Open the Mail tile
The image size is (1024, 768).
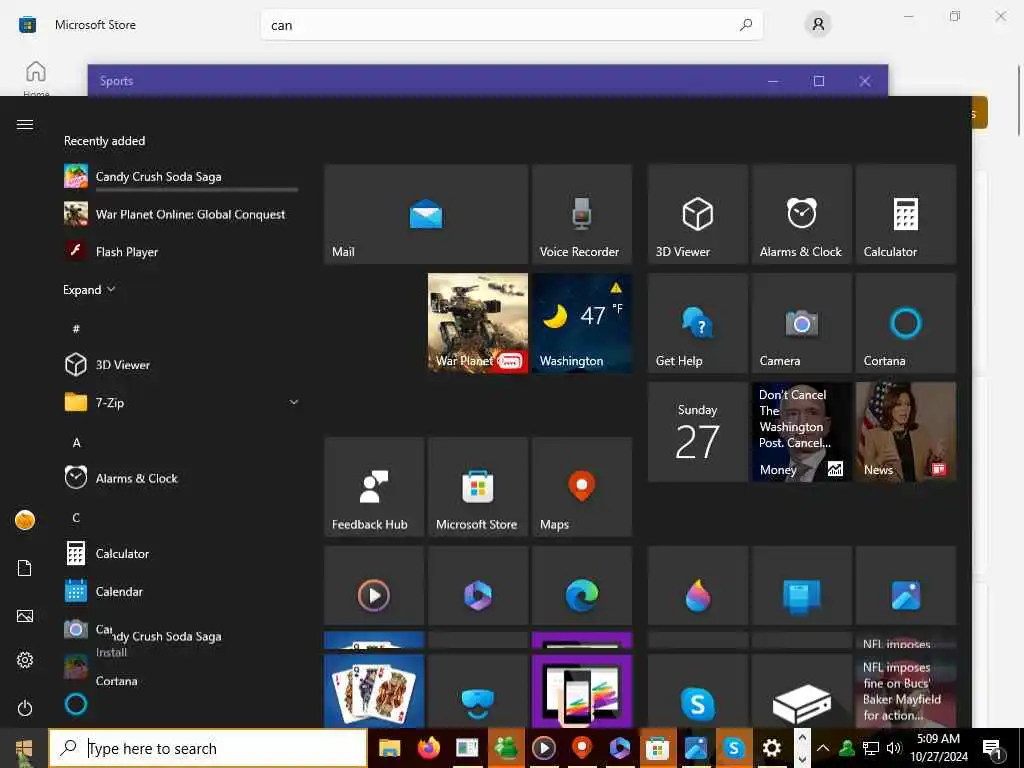[426, 214]
